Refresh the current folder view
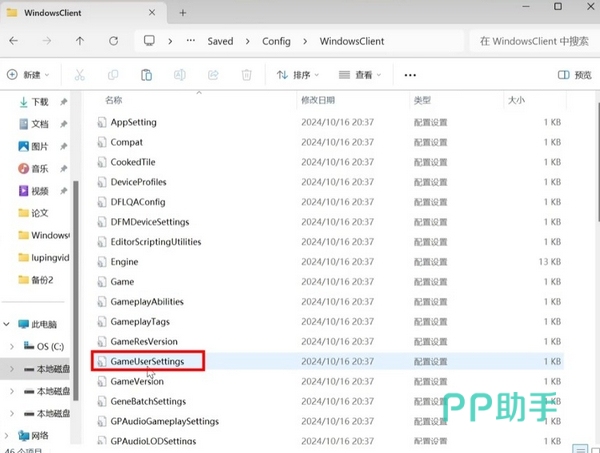The height and width of the screenshot is (453, 600). pos(114,41)
